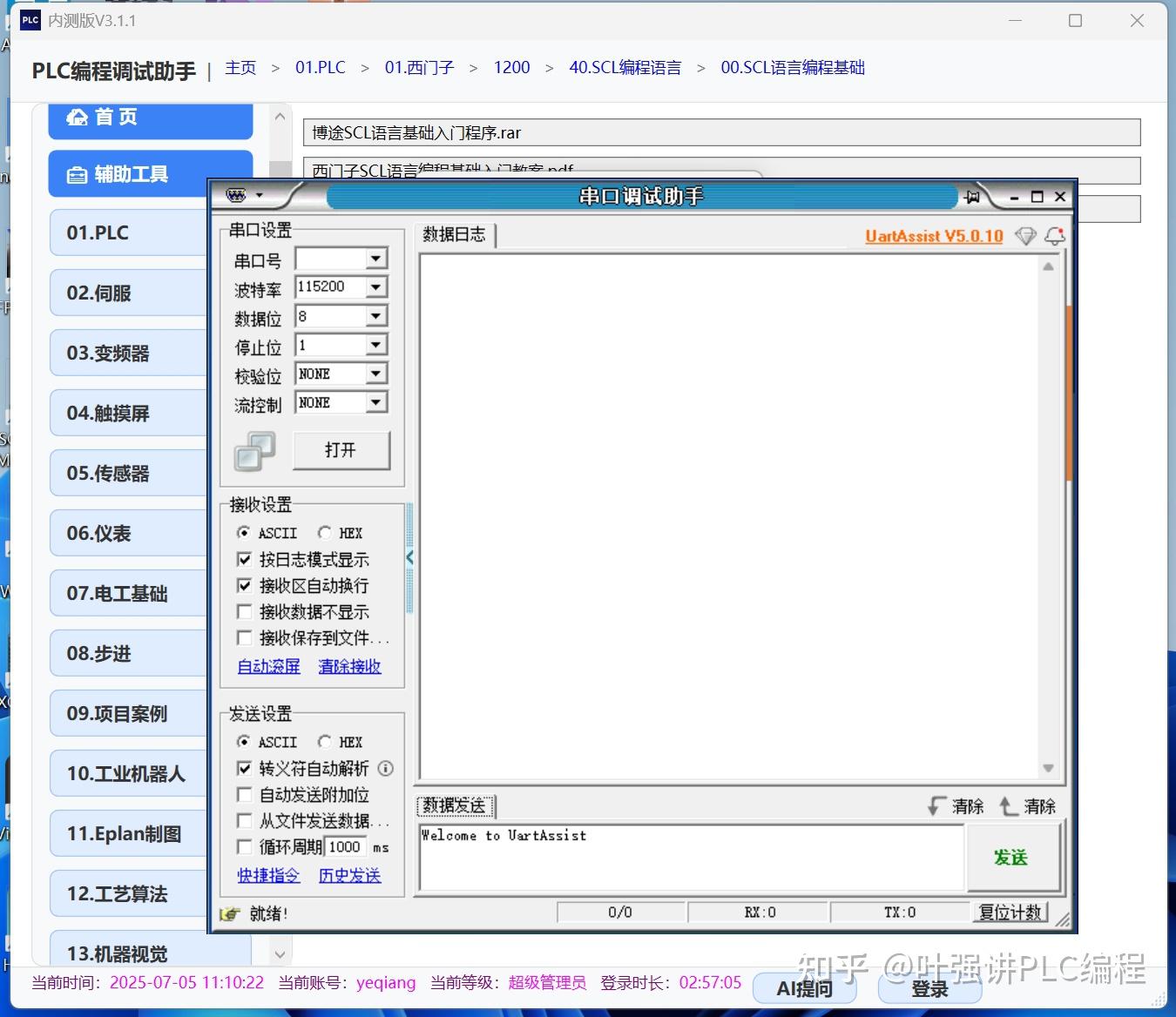Click the diamond upgrade icon near UartAssist
The width and height of the screenshot is (1176, 1017).
click(x=1025, y=236)
